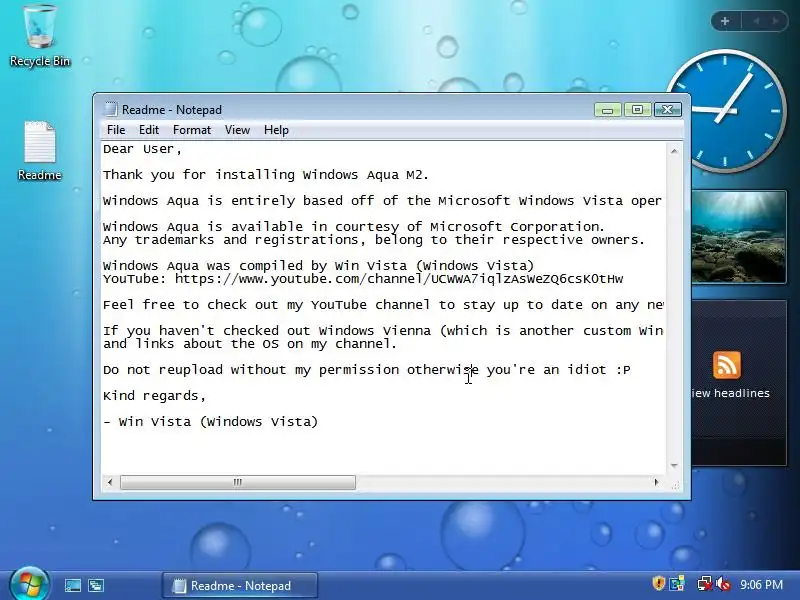The image size is (800, 600).
Task: Open the Format menu
Action: click(192, 130)
